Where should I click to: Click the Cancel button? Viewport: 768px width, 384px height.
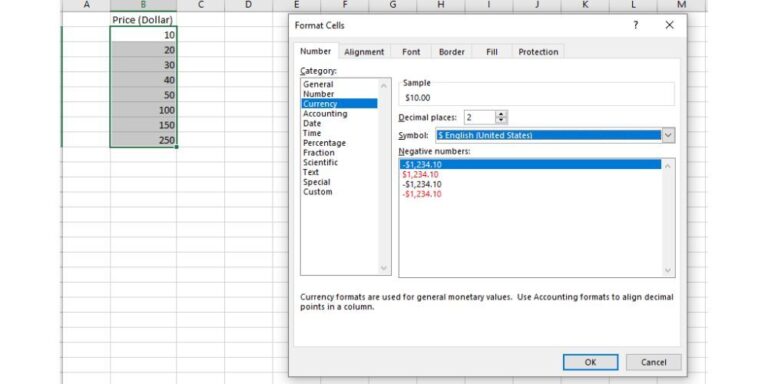click(653, 362)
